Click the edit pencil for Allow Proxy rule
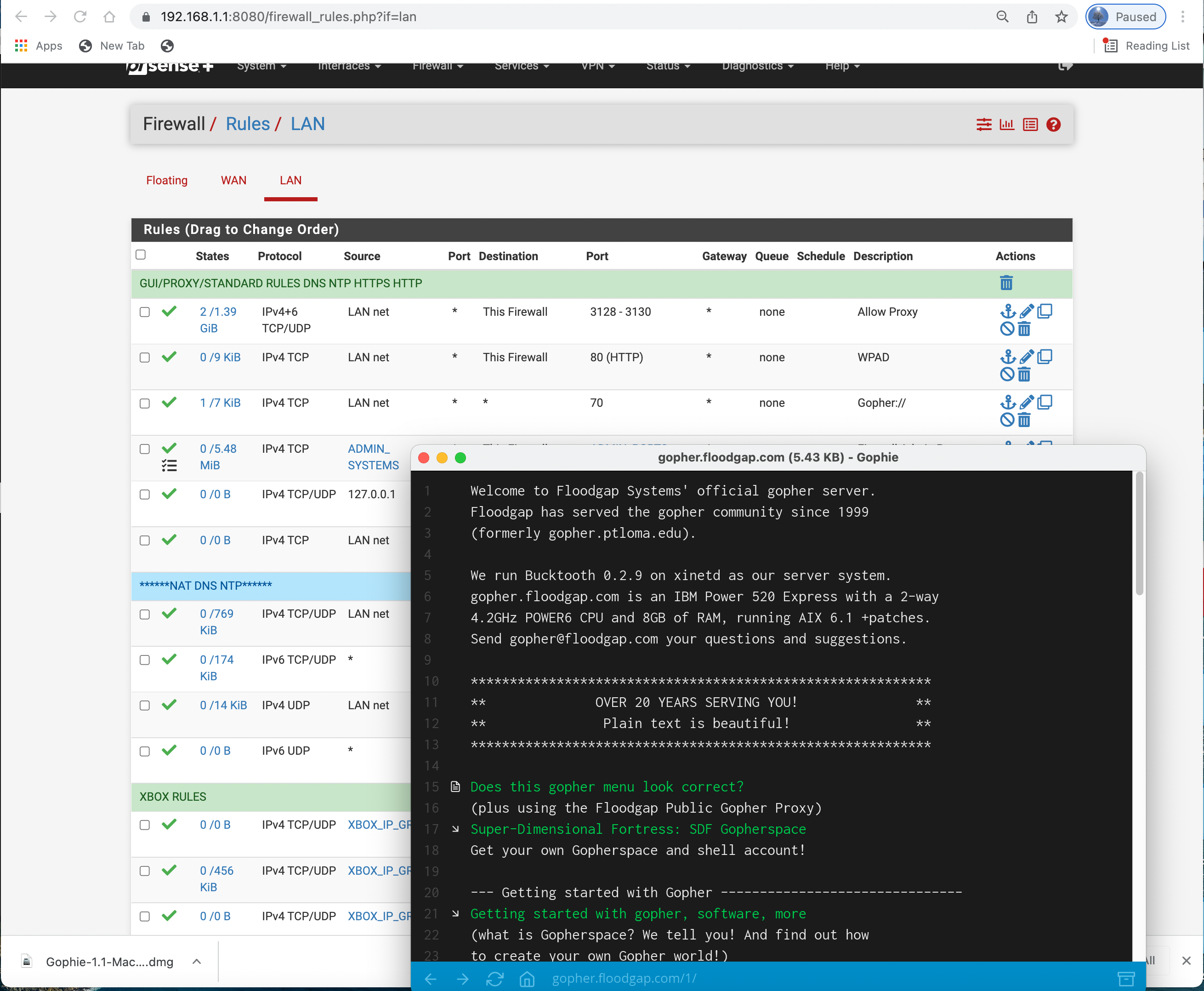 pos(1027,311)
